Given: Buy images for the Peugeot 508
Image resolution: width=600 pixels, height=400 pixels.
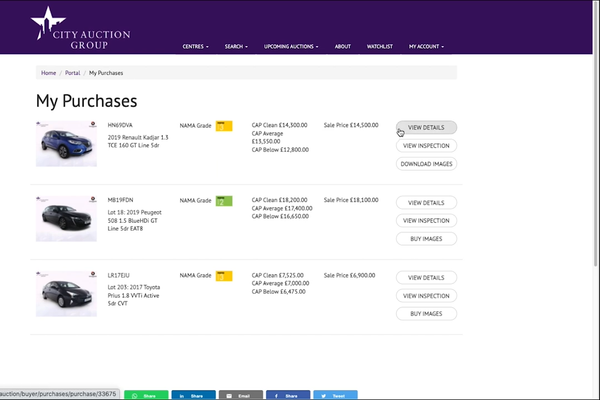Looking at the screenshot, I should (x=427, y=239).
